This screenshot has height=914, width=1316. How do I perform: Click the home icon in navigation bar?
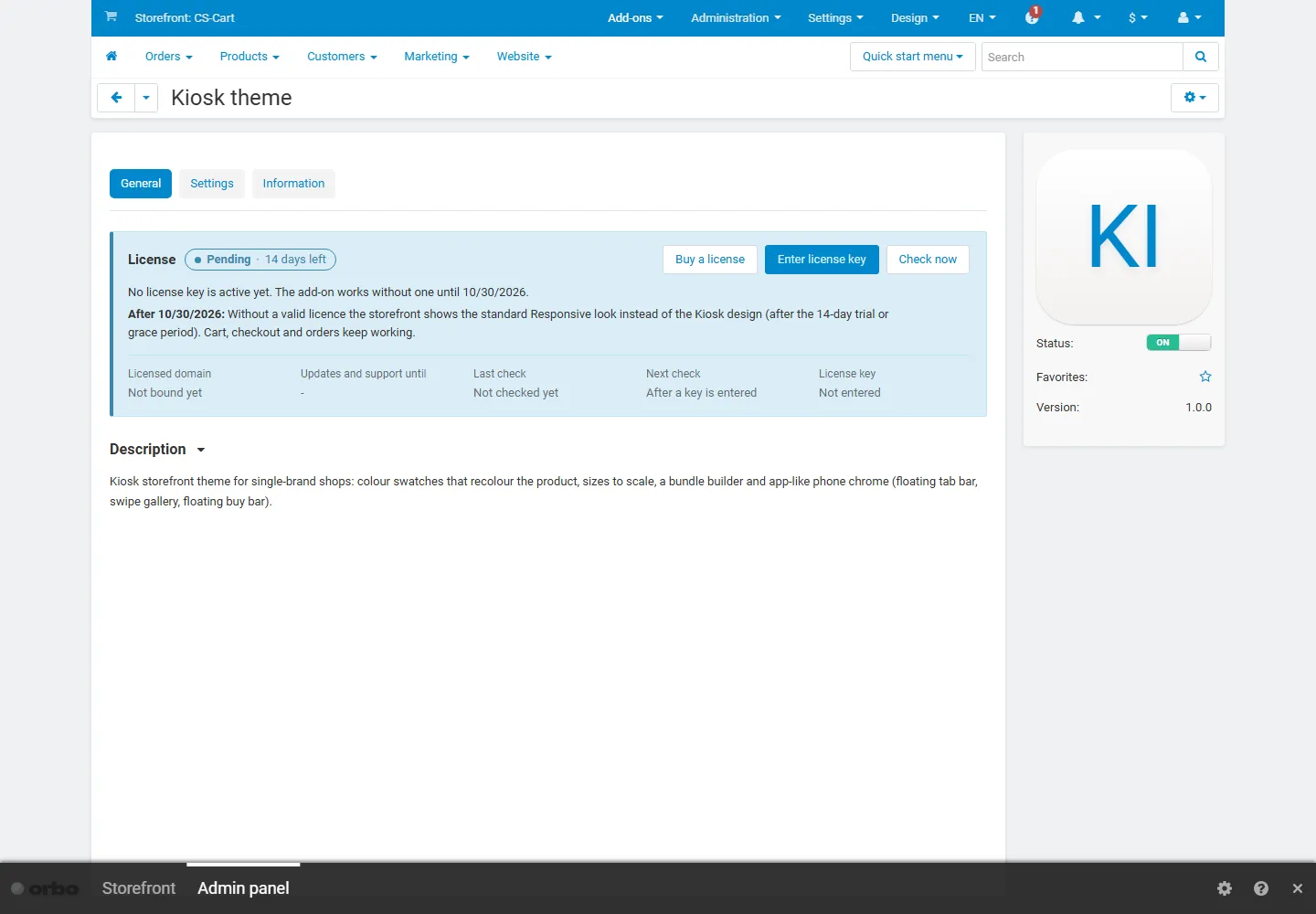point(111,57)
